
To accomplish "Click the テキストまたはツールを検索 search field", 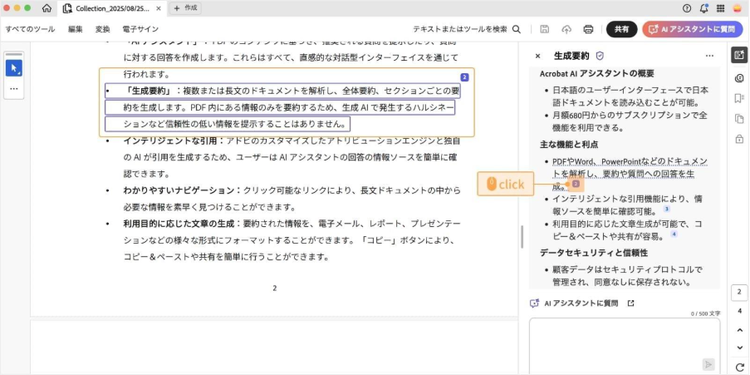I will pos(460,29).
